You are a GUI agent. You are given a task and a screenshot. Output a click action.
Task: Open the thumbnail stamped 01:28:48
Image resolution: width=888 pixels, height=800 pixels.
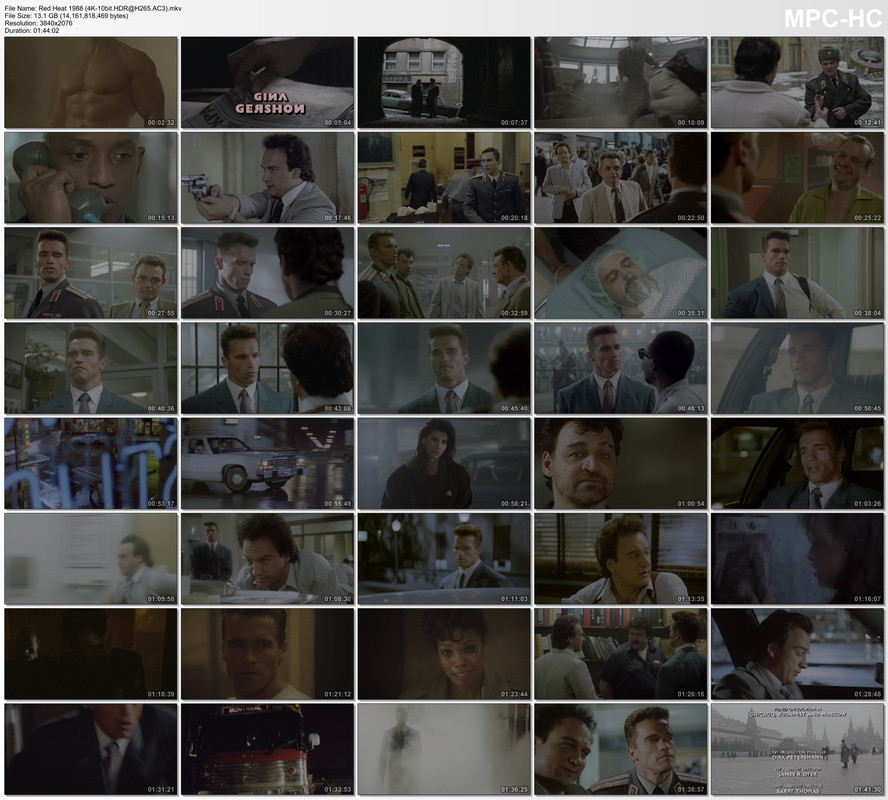click(797, 653)
